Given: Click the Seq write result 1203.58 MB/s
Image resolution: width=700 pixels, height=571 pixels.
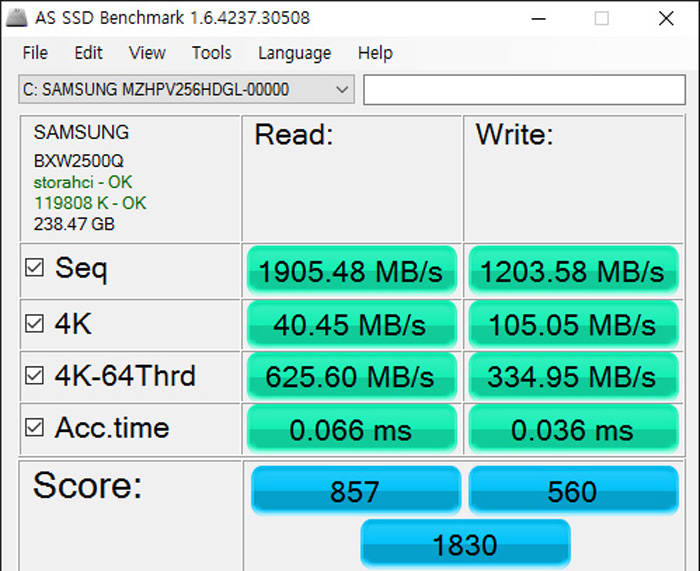Looking at the screenshot, I should point(574,271).
